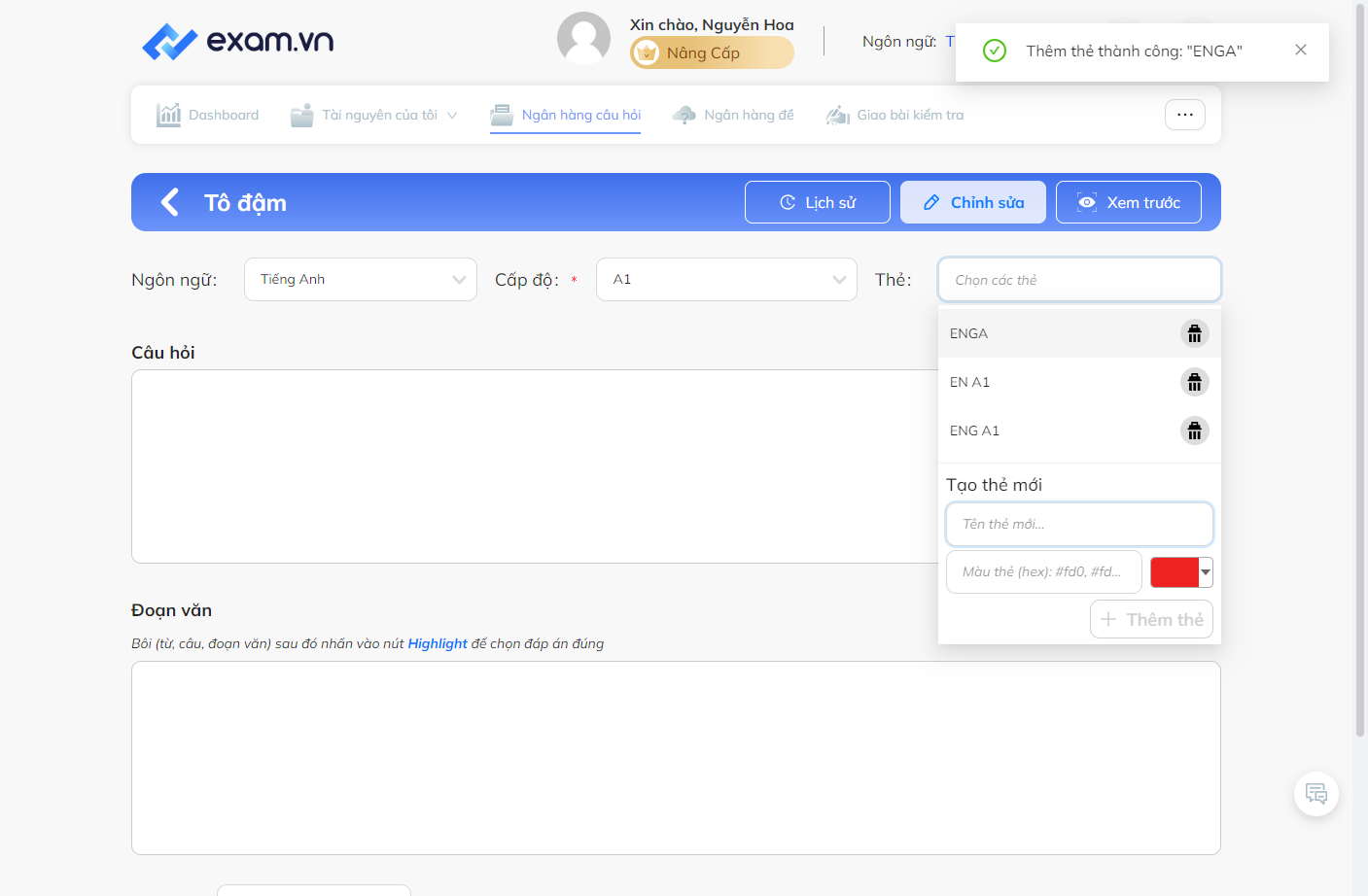This screenshot has height=896, width=1368.
Task: Click the green checkmark success icon
Action: (x=995, y=51)
